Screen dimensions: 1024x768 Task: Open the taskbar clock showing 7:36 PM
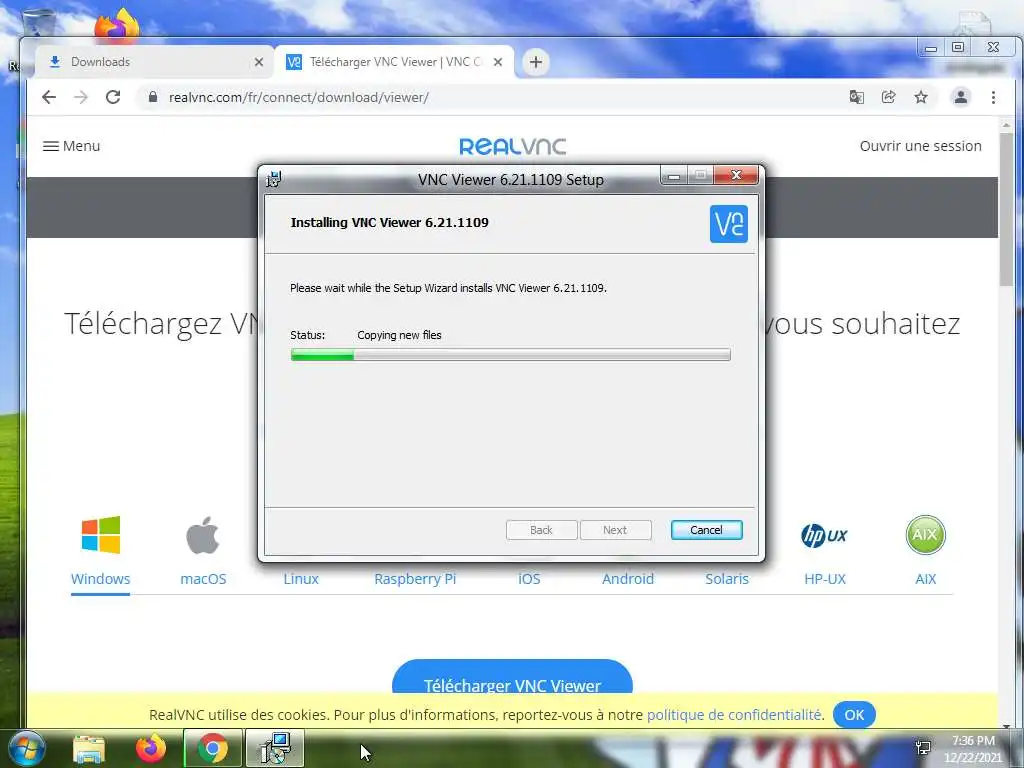point(973,748)
